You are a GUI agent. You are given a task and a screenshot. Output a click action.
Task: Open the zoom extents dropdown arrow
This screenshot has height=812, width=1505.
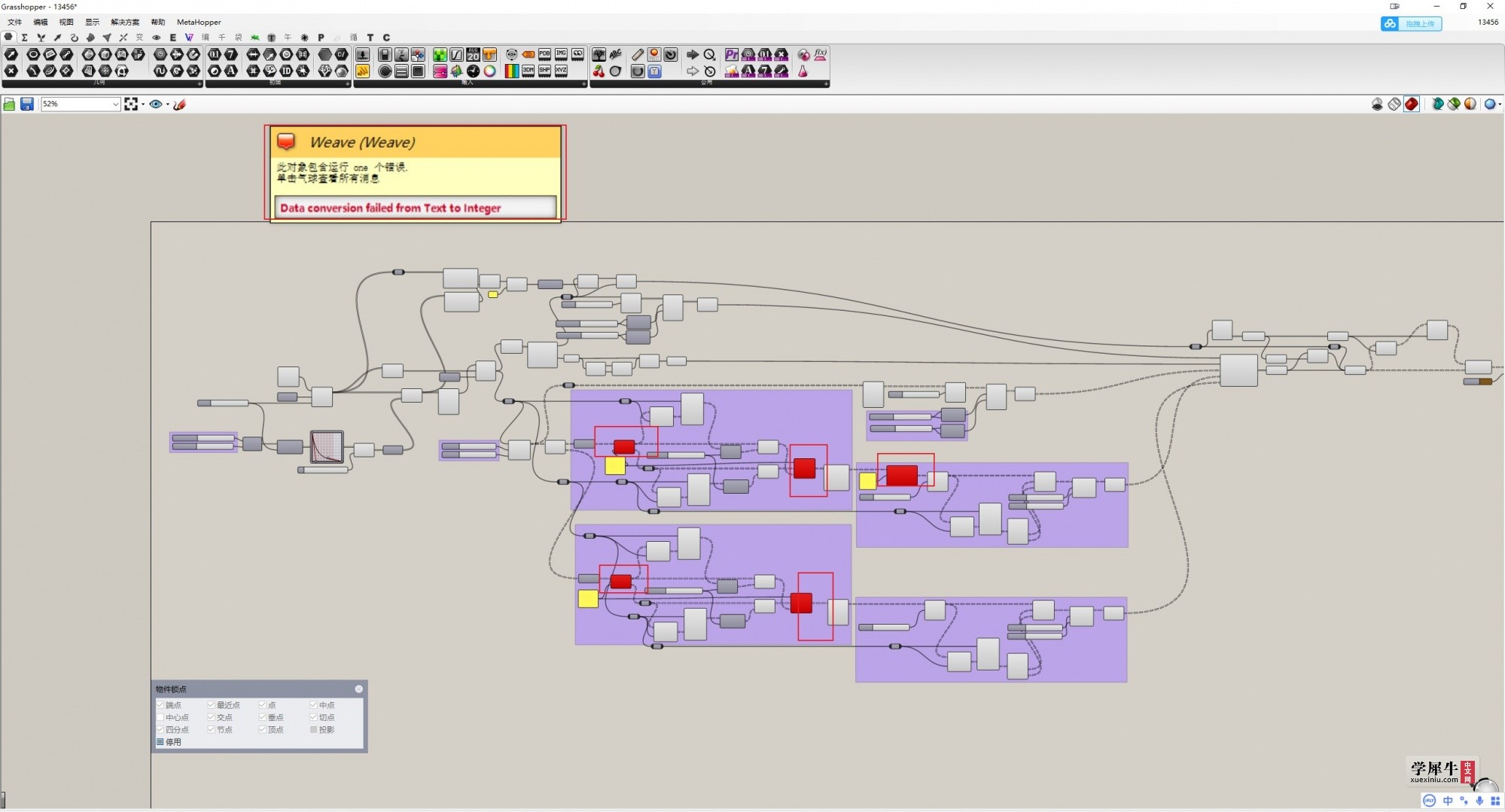(x=143, y=105)
